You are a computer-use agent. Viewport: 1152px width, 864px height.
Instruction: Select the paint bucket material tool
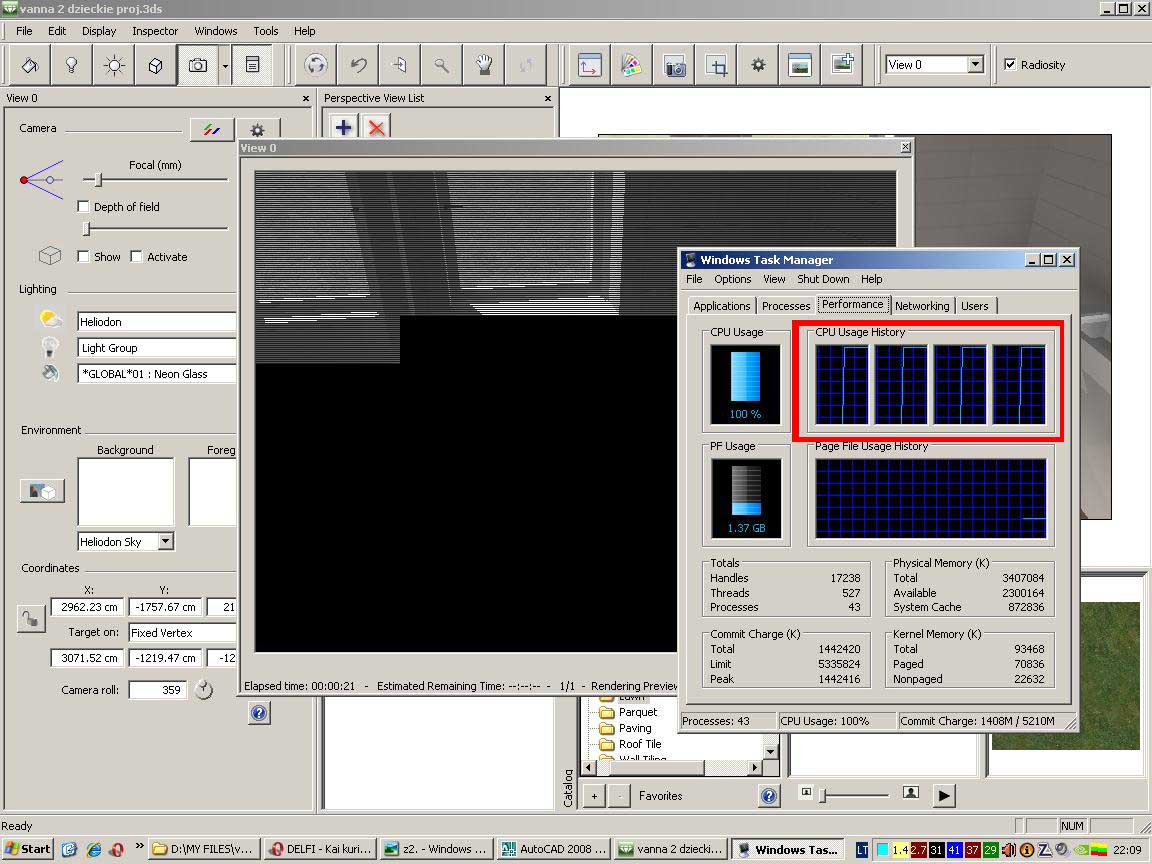[x=29, y=65]
